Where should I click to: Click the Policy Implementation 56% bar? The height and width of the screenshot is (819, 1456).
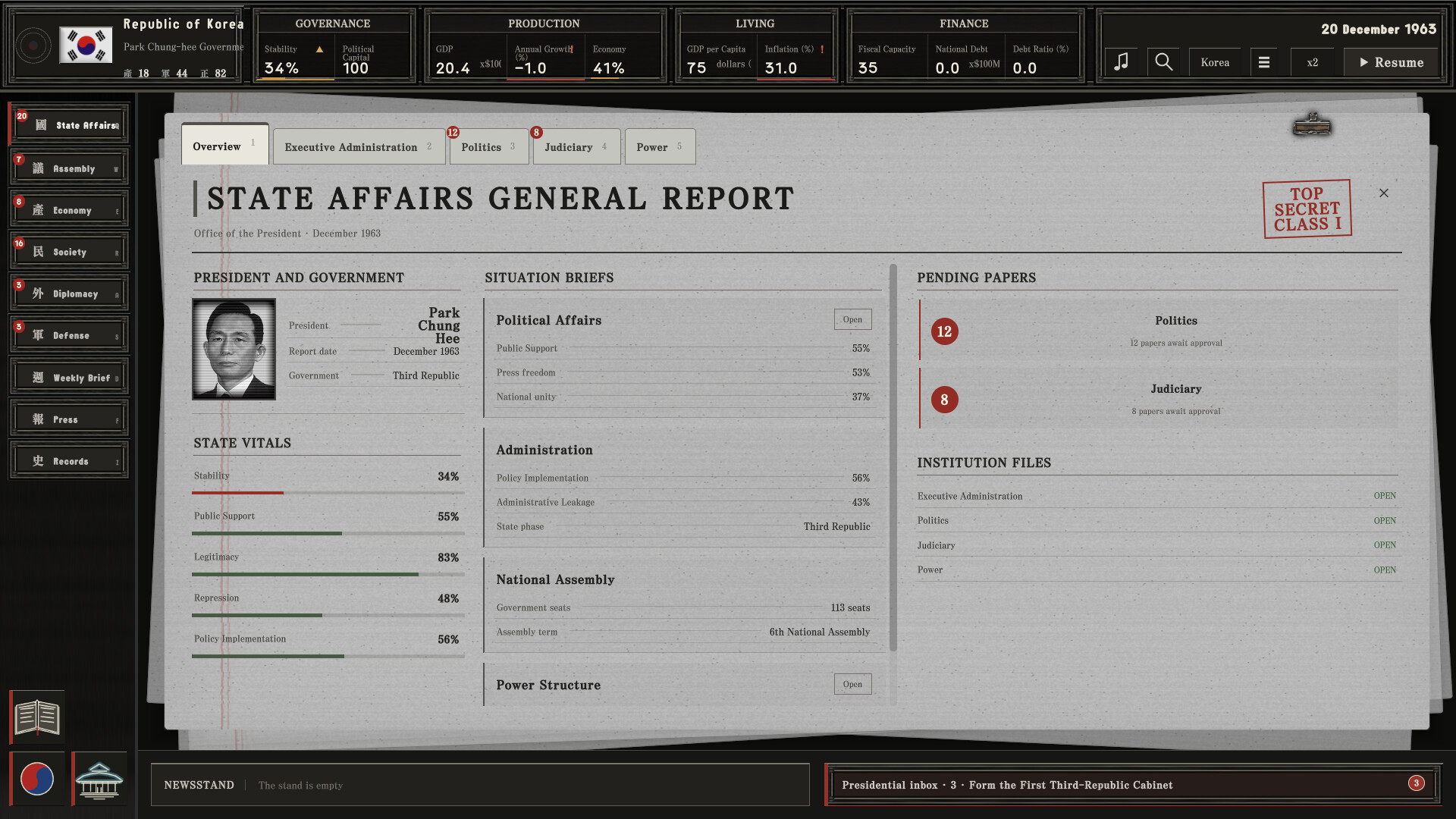pyautogui.click(x=328, y=656)
